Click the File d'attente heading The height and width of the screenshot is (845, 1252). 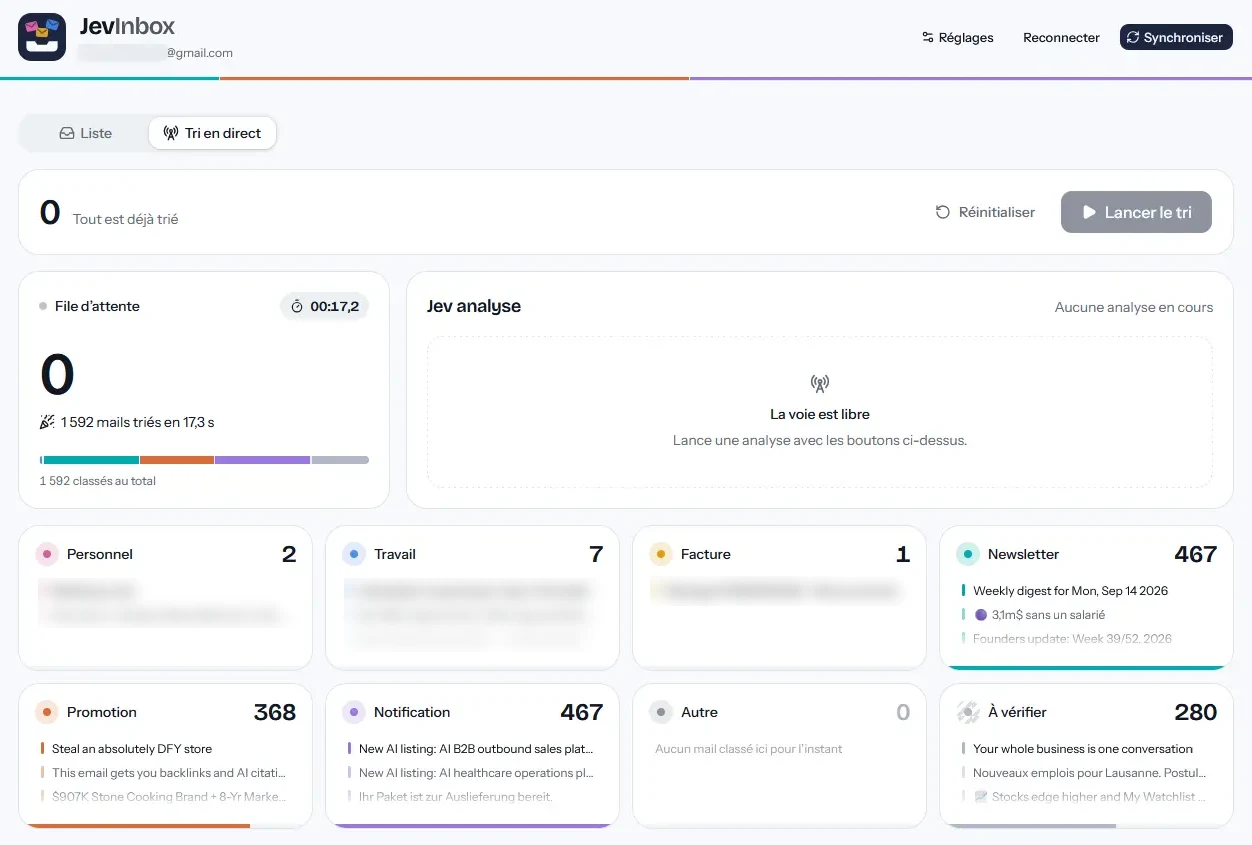tap(97, 306)
